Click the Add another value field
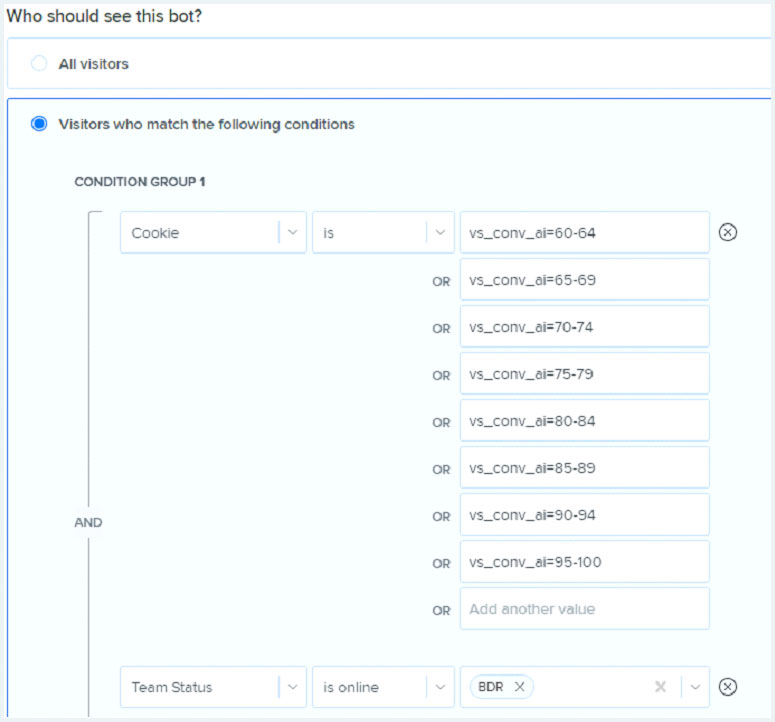Image resolution: width=775 pixels, height=722 pixels. [584, 609]
